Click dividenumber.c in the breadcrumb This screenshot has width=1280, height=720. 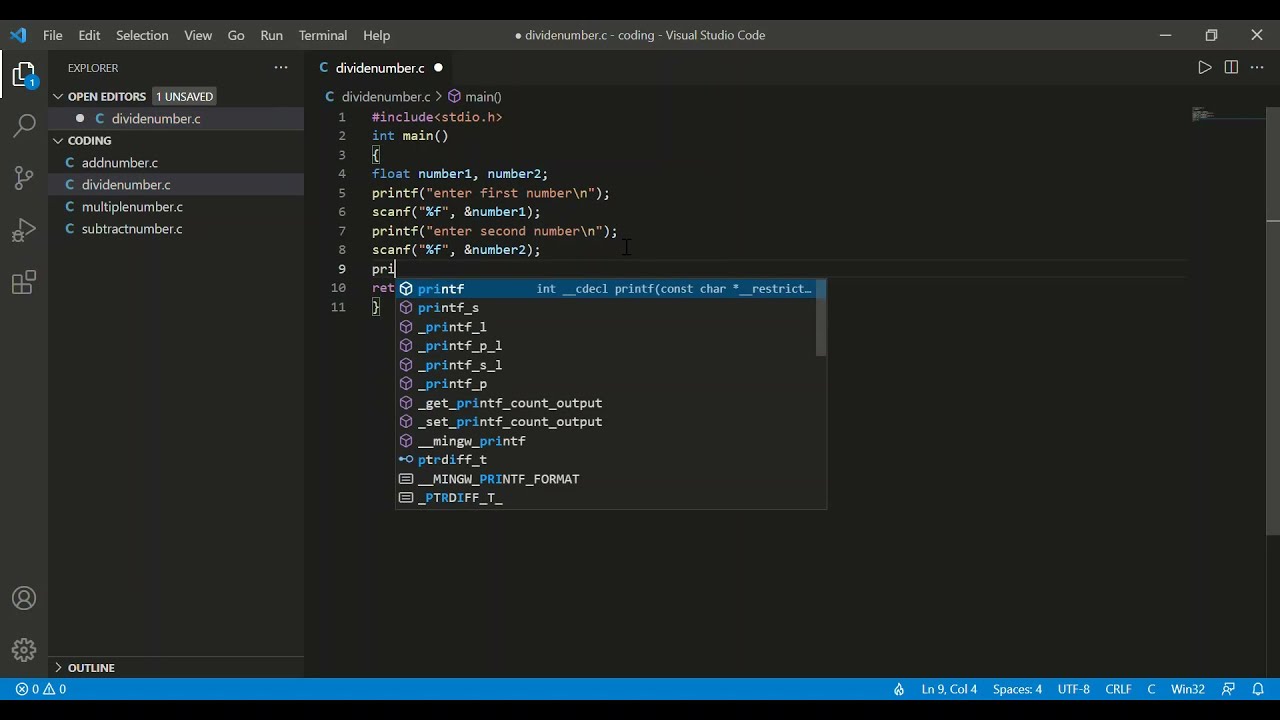coord(386,97)
